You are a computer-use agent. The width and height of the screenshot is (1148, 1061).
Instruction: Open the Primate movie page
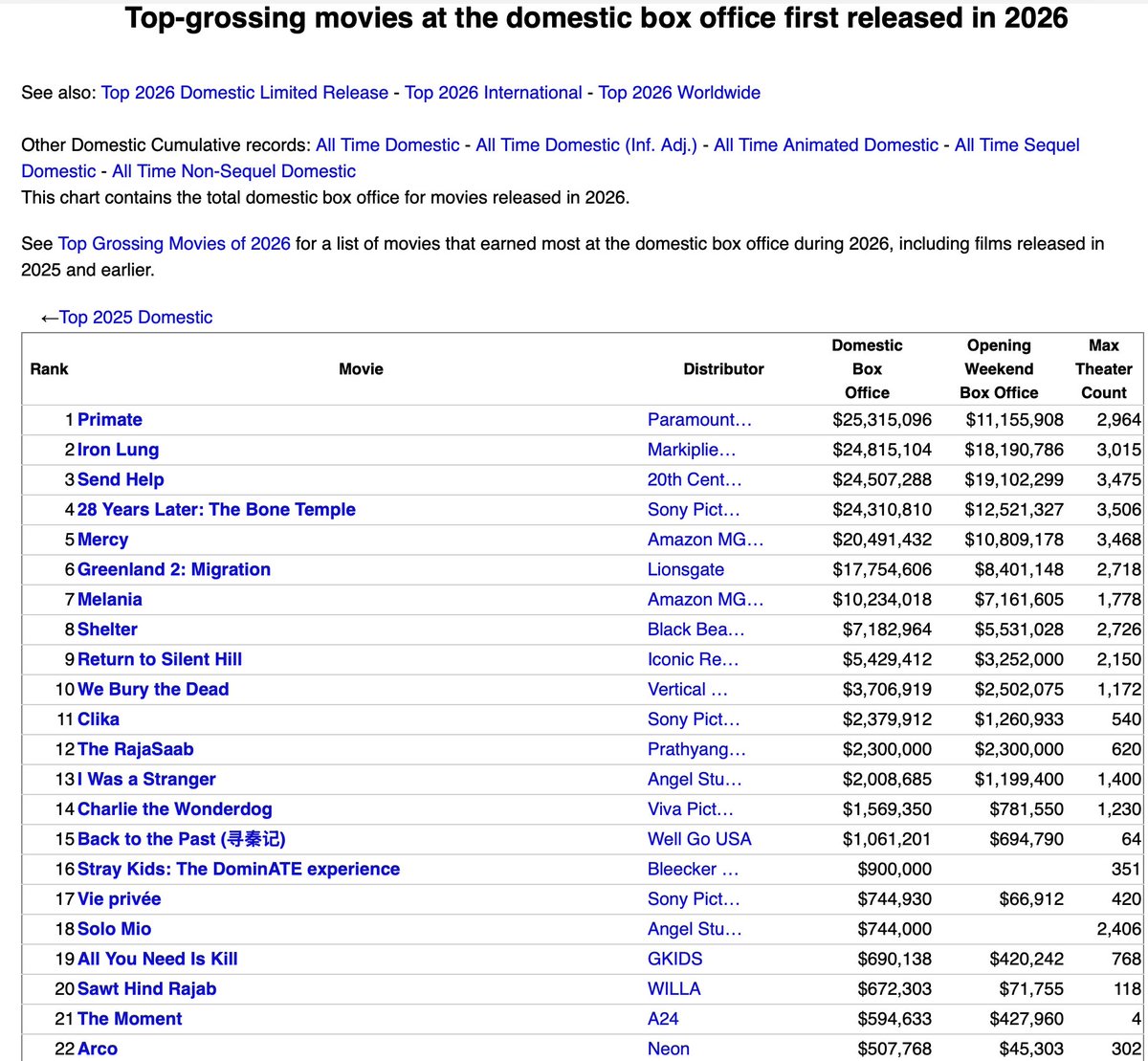(110, 420)
